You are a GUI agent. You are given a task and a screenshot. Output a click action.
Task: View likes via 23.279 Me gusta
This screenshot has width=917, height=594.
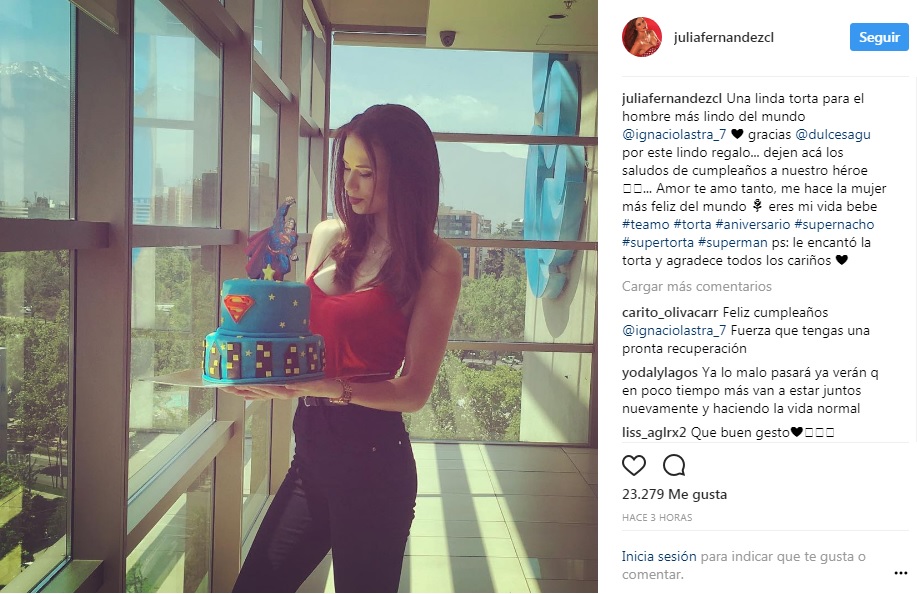pyautogui.click(x=674, y=495)
